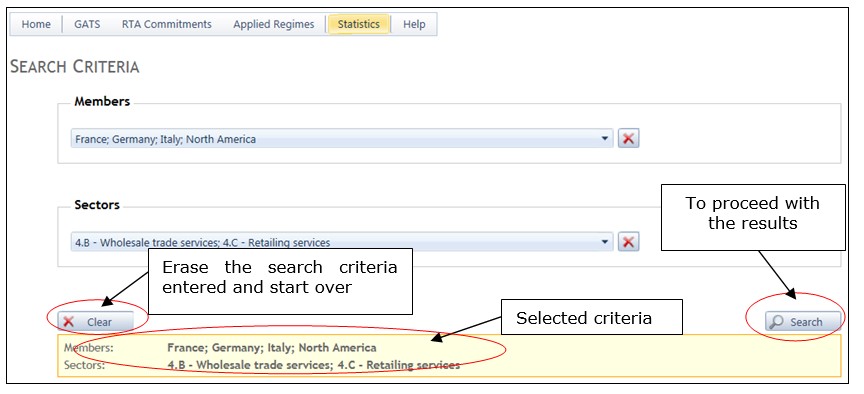Click the magnifier icon on Search button
This screenshot has height=394, width=864.
click(x=776, y=322)
